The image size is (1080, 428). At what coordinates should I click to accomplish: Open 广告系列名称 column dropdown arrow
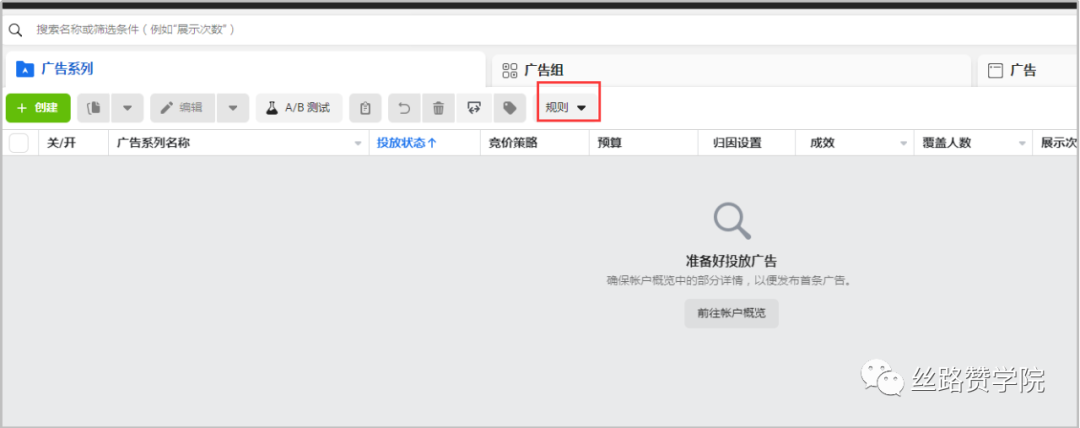point(358,143)
